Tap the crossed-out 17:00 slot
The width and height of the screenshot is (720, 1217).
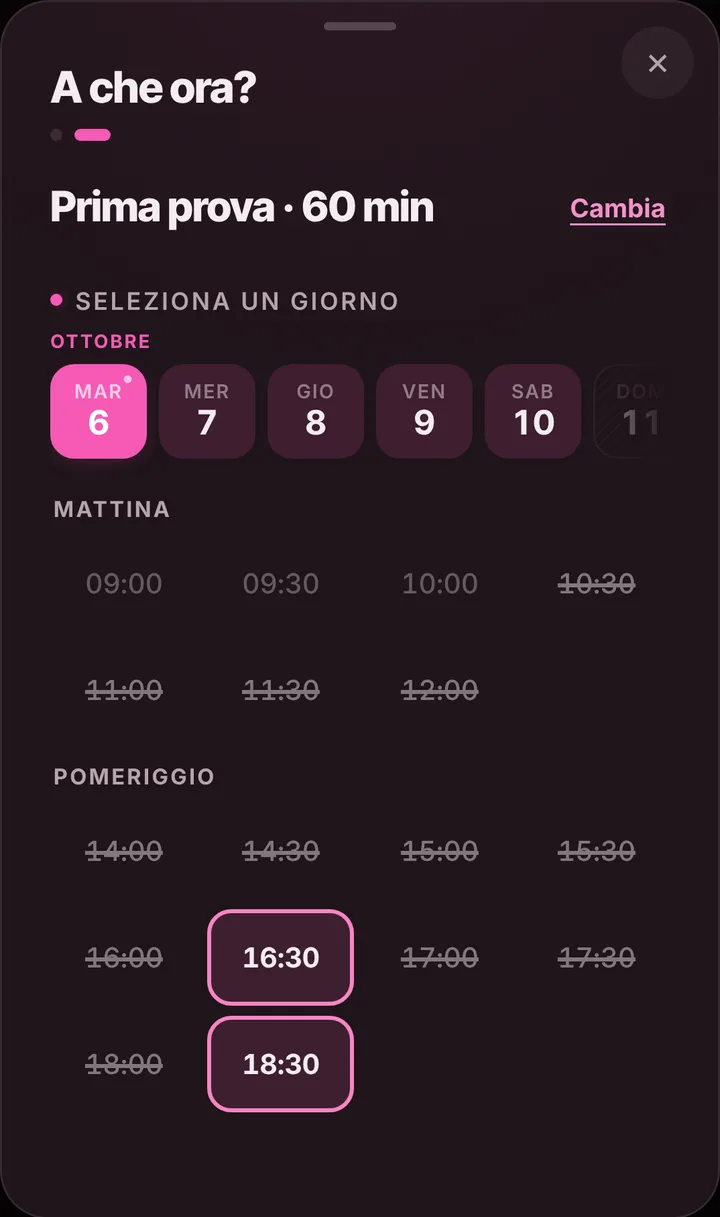[440, 957]
